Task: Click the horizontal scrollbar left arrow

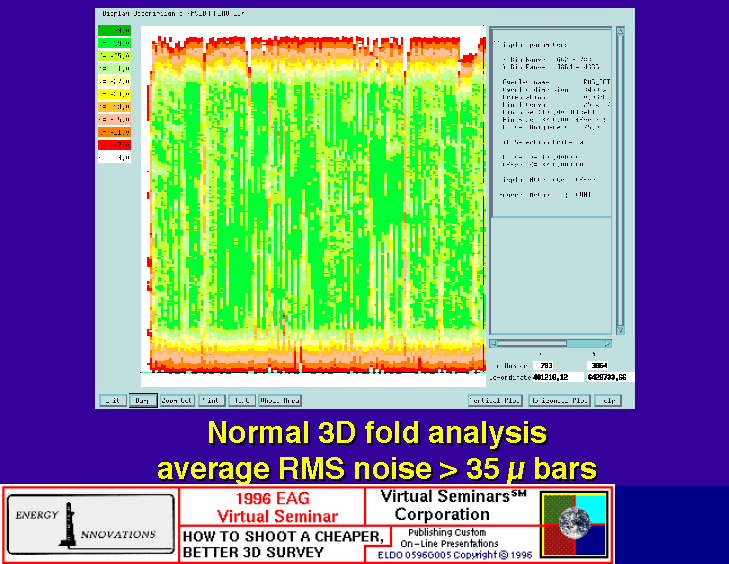Action: [x=494, y=343]
